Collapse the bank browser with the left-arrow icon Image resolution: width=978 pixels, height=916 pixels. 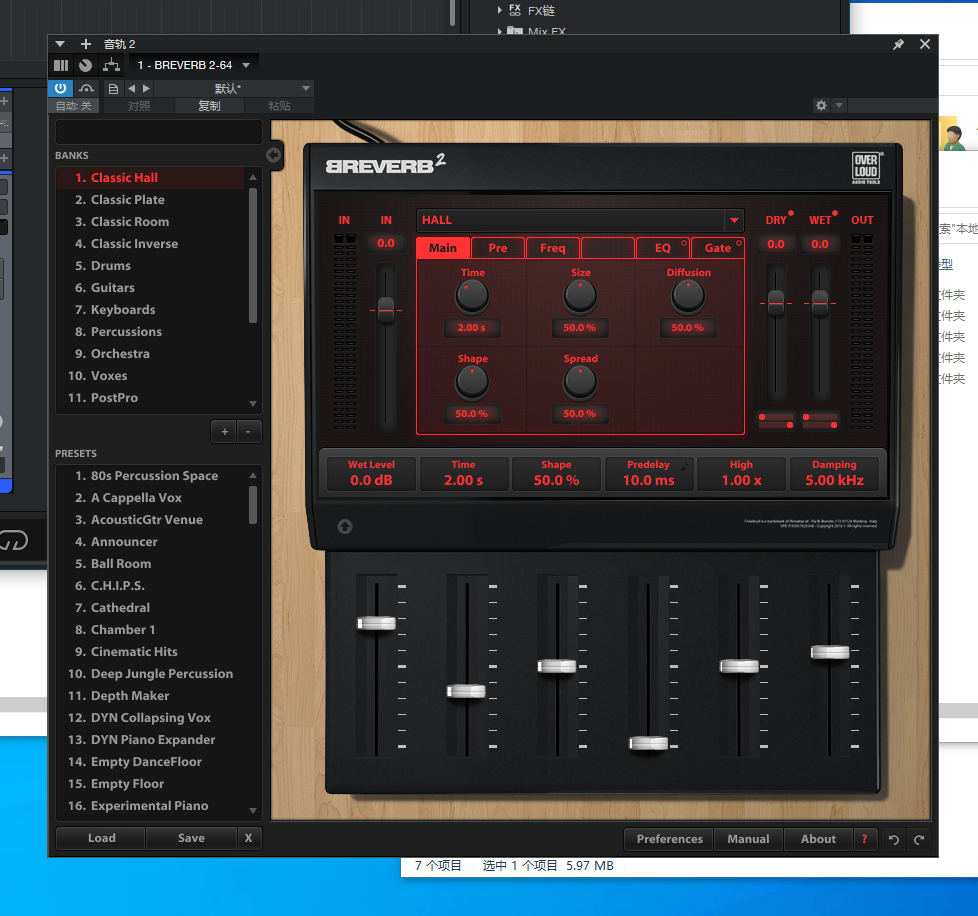click(x=273, y=155)
